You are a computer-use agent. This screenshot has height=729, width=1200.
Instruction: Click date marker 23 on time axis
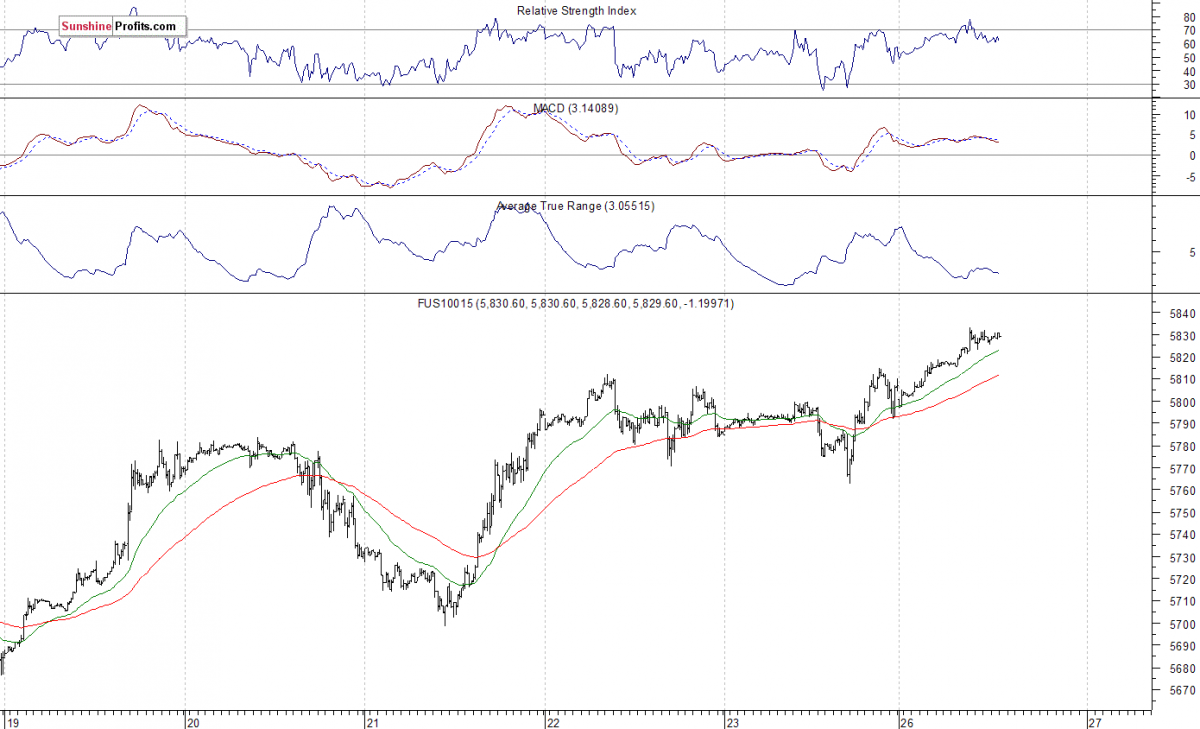point(731,721)
